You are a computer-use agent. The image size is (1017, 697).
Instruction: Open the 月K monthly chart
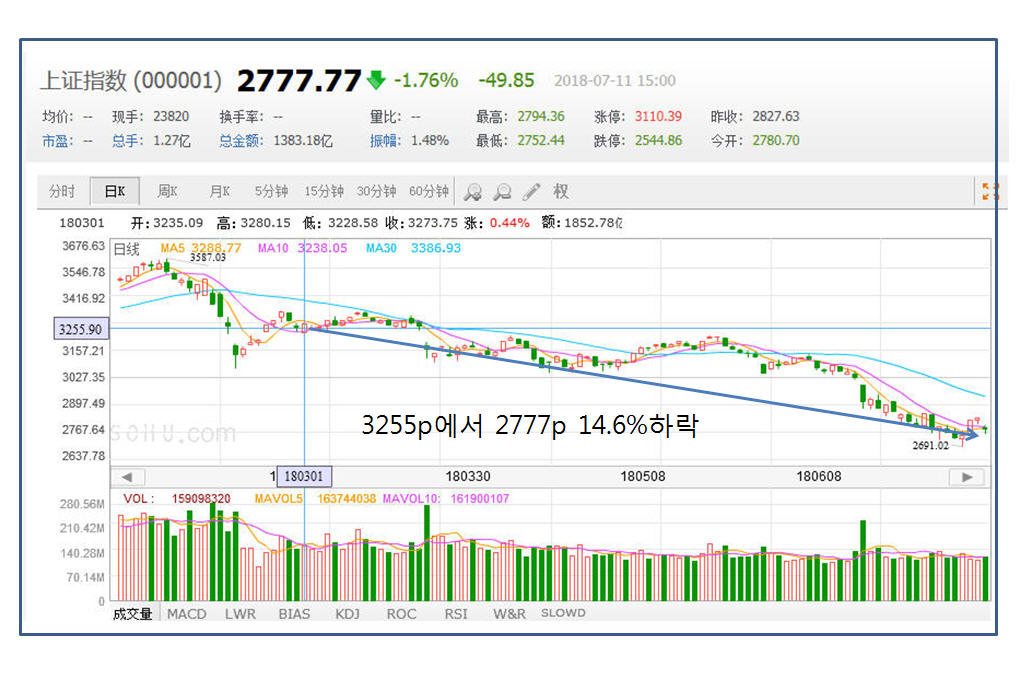tap(219, 192)
